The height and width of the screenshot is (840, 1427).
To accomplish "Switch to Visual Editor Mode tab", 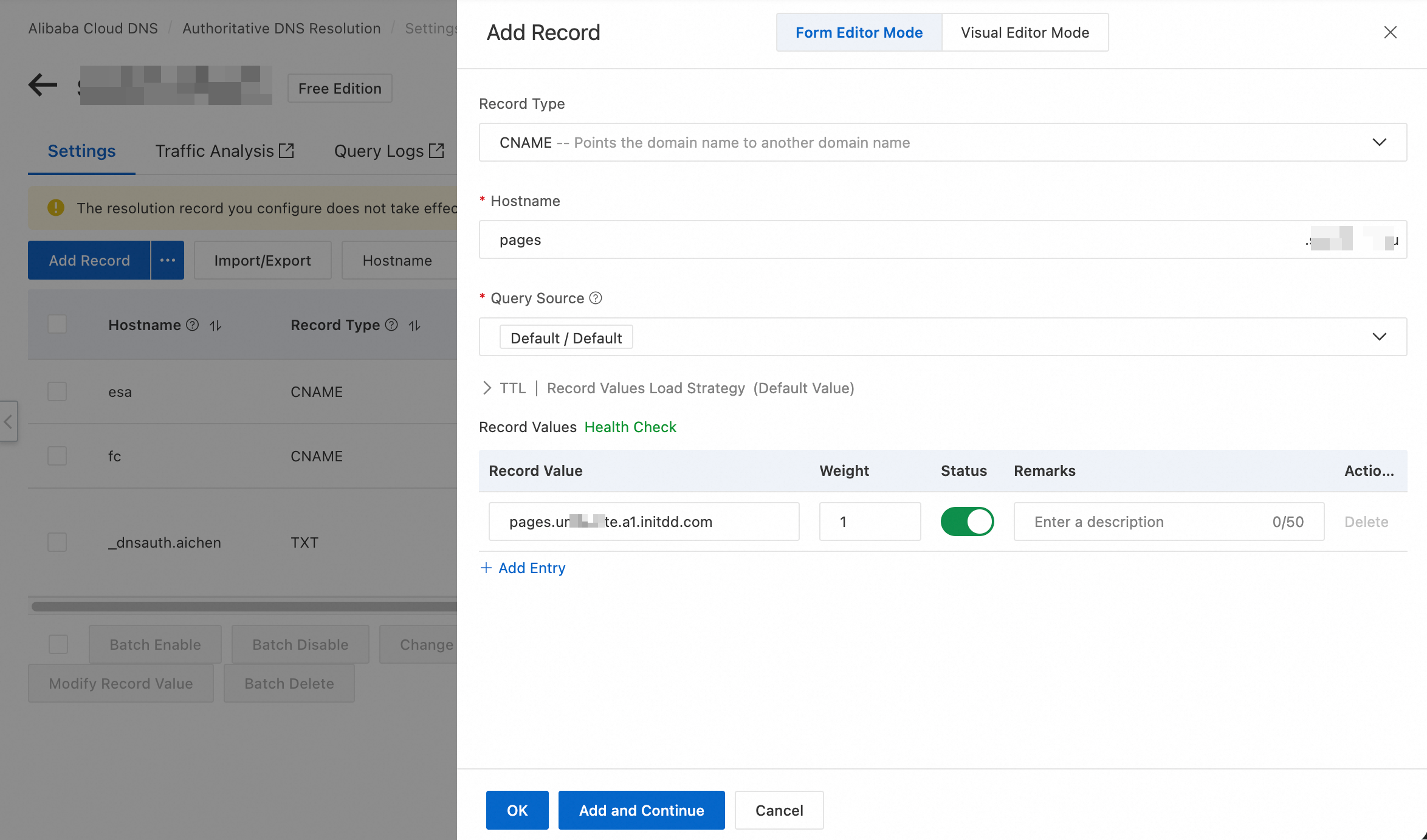I will click(1025, 32).
